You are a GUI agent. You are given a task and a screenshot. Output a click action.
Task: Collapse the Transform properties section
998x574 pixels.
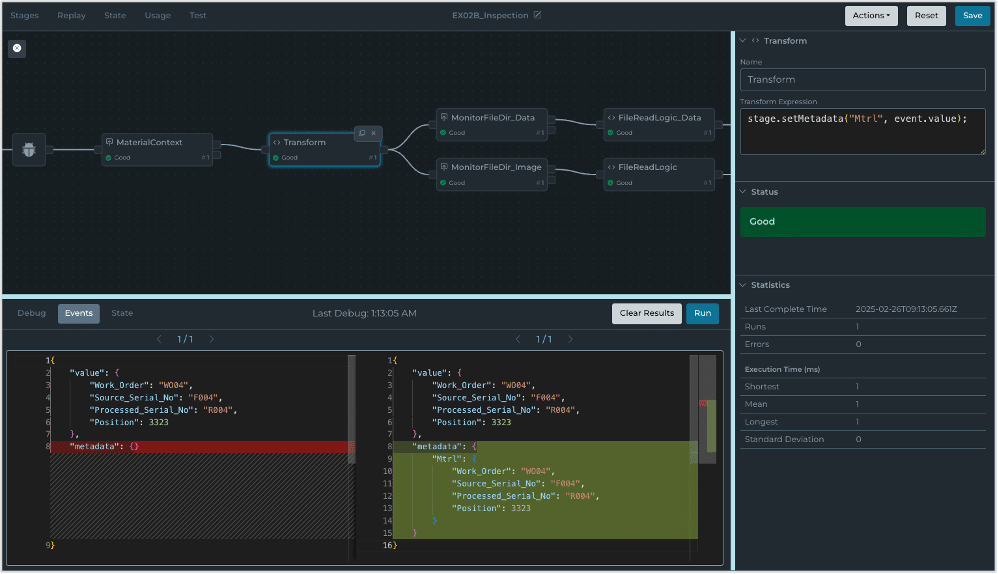coord(743,41)
